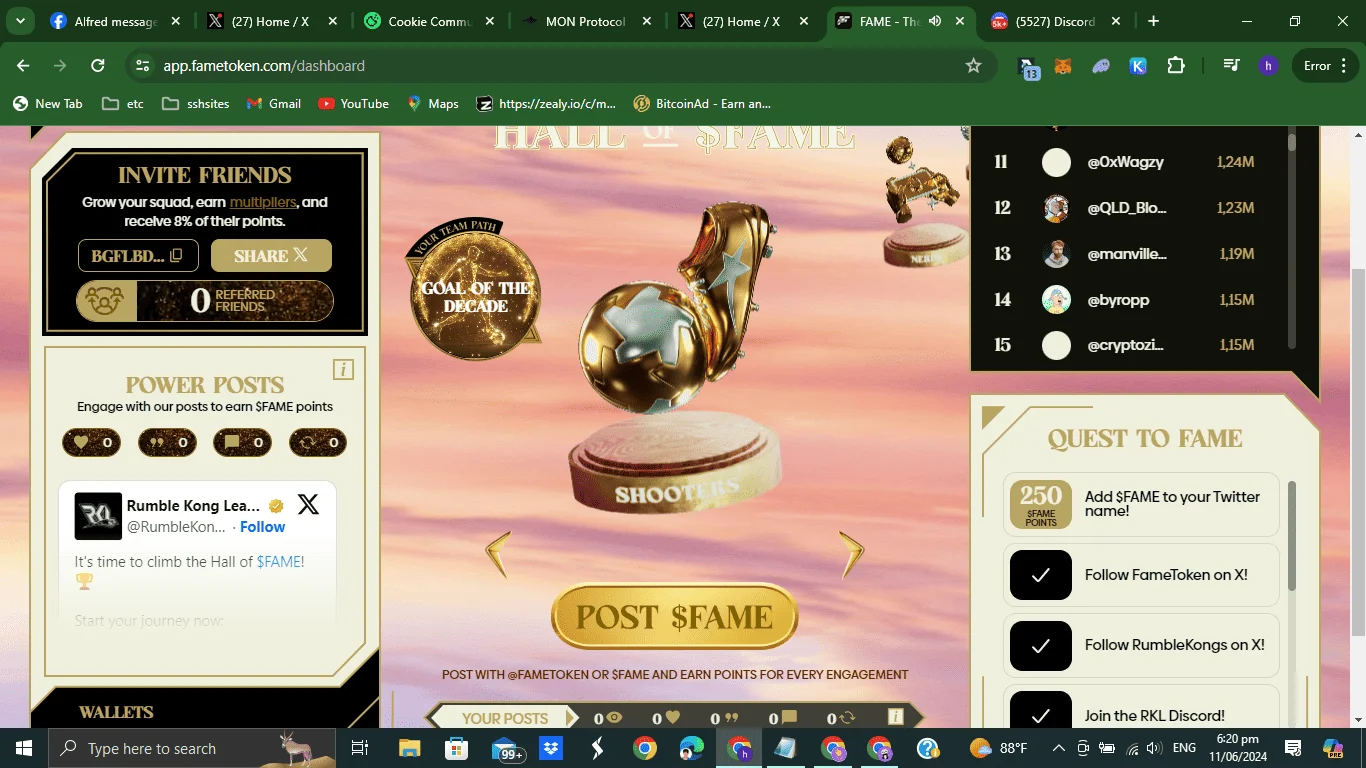Open Dropbox from the taskbar
Viewport: 1366px width, 768px height.
click(x=551, y=748)
